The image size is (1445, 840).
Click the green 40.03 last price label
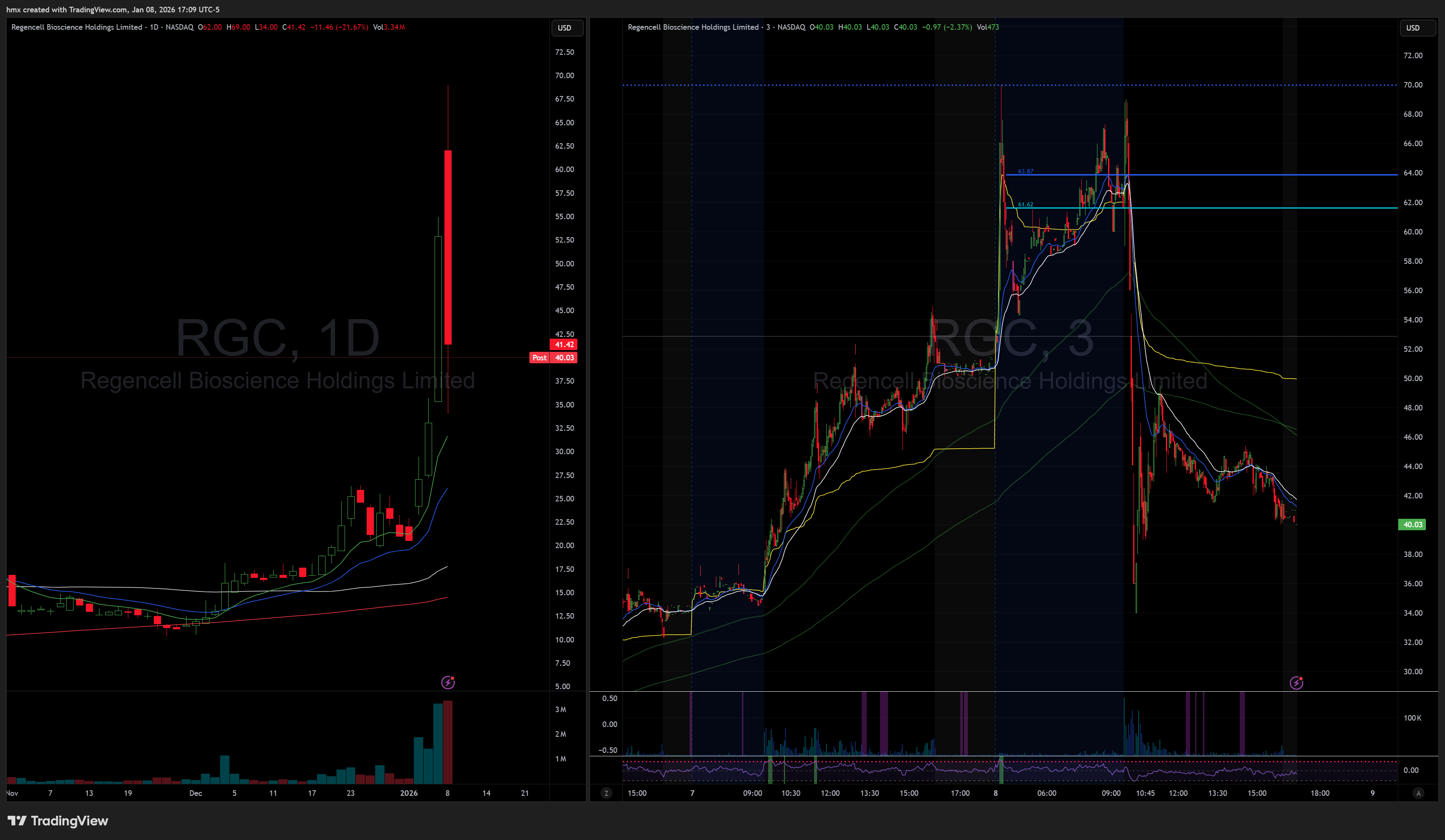tap(1412, 525)
